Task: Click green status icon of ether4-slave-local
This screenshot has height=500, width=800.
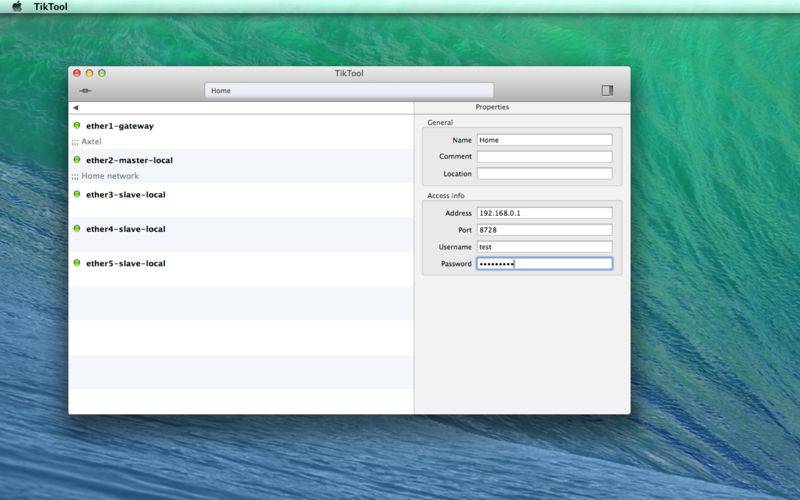Action: coord(77,229)
